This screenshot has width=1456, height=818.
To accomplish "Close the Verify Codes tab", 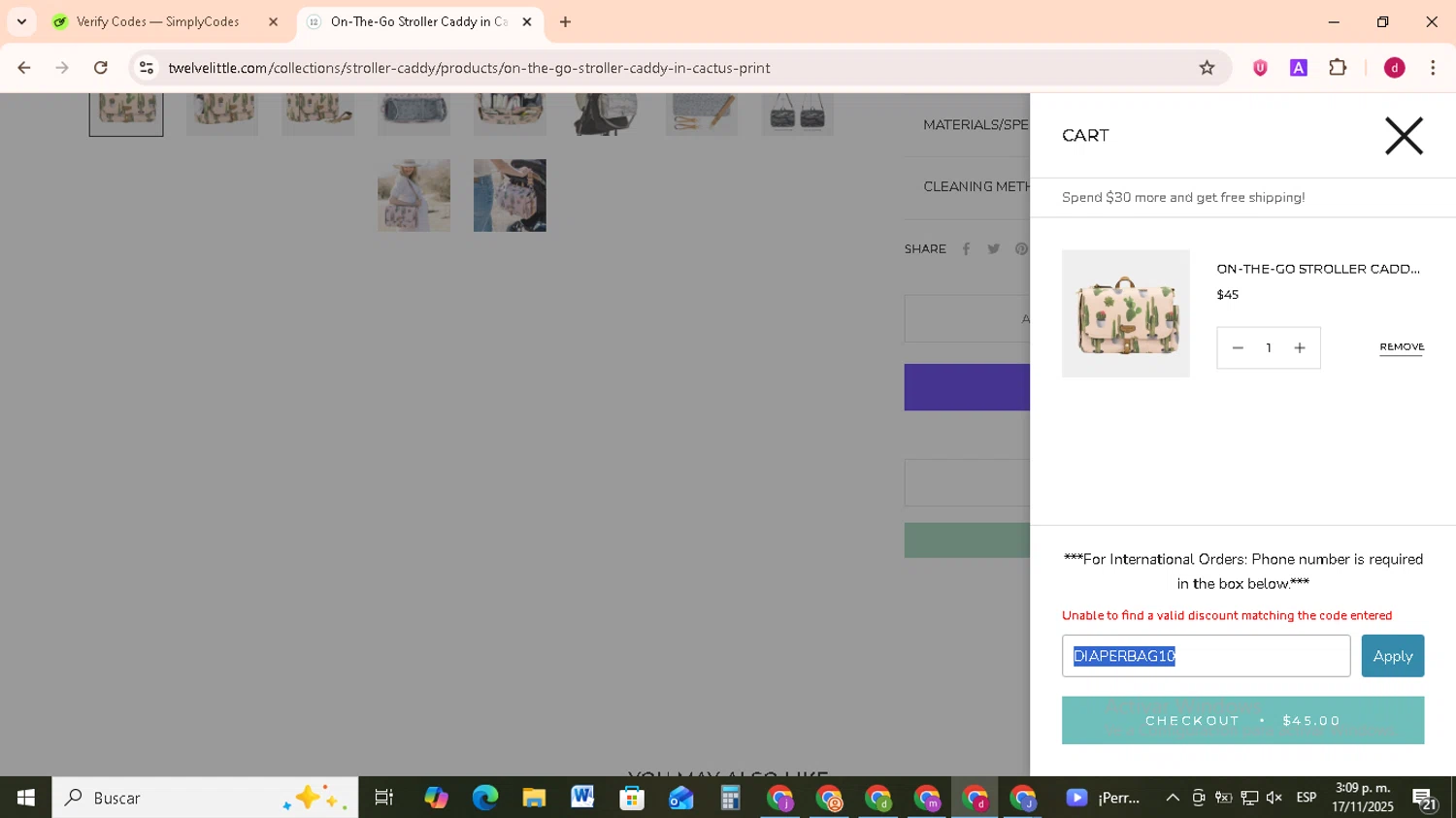I will pyautogui.click(x=273, y=21).
